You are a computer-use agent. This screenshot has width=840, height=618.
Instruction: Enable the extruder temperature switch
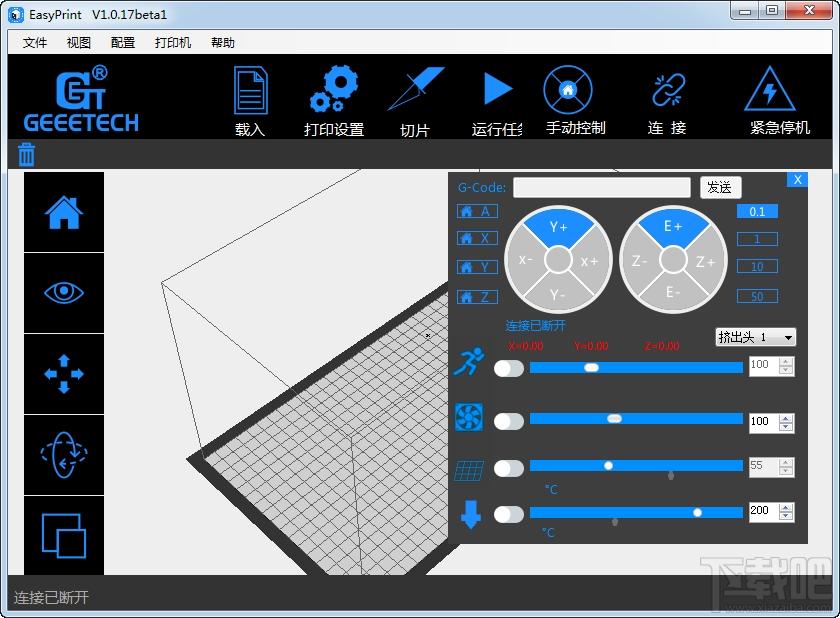pyautogui.click(x=509, y=514)
